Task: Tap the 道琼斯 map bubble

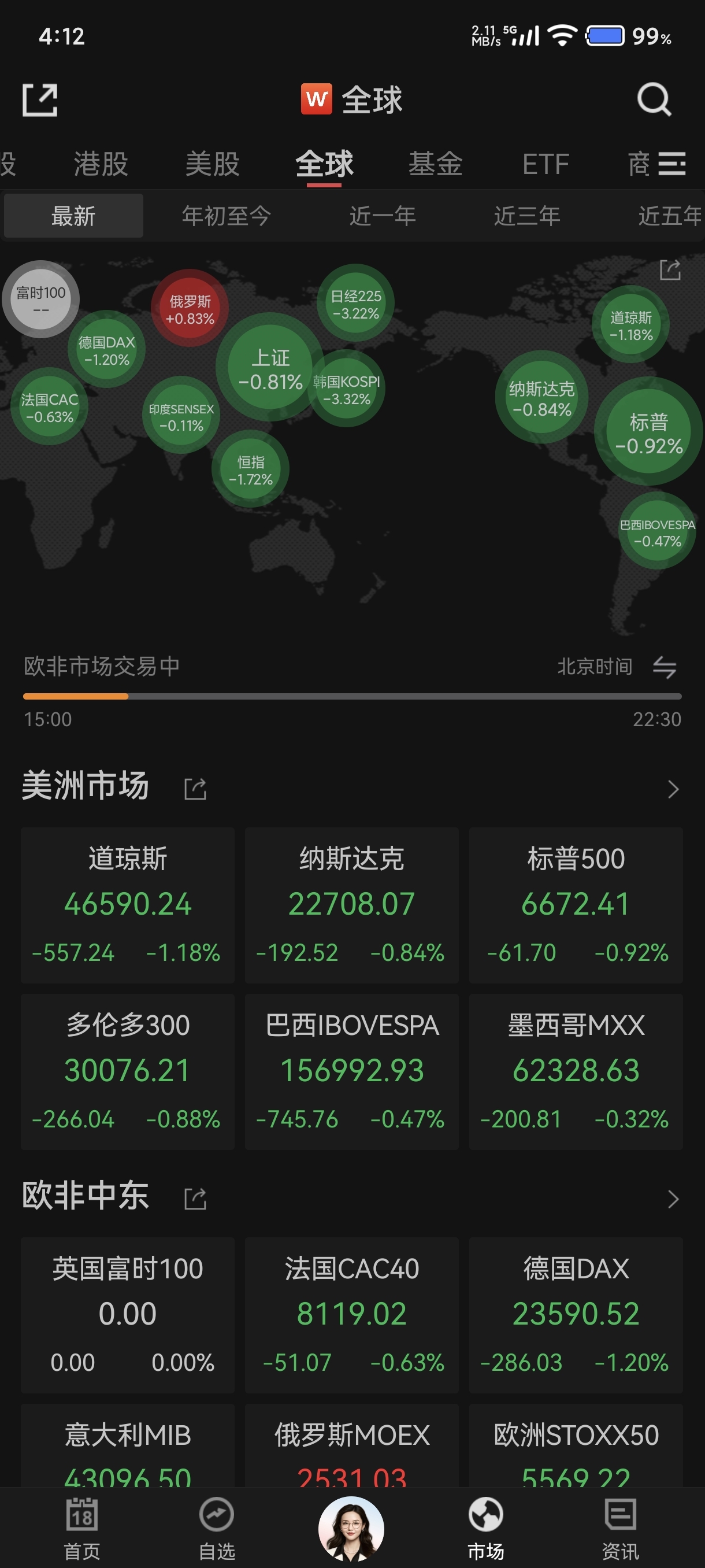Action: [631, 324]
